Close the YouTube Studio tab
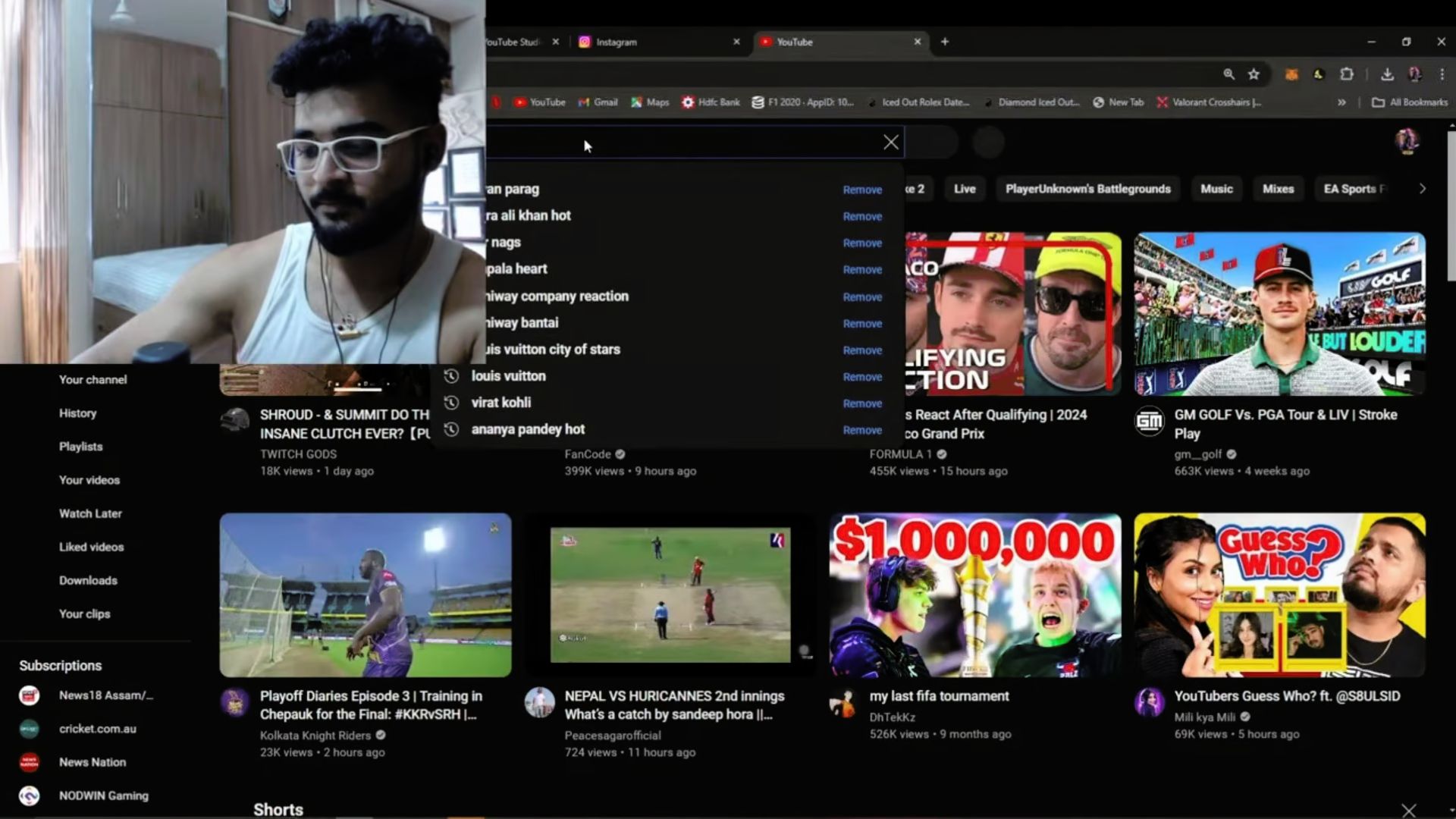 (x=556, y=42)
